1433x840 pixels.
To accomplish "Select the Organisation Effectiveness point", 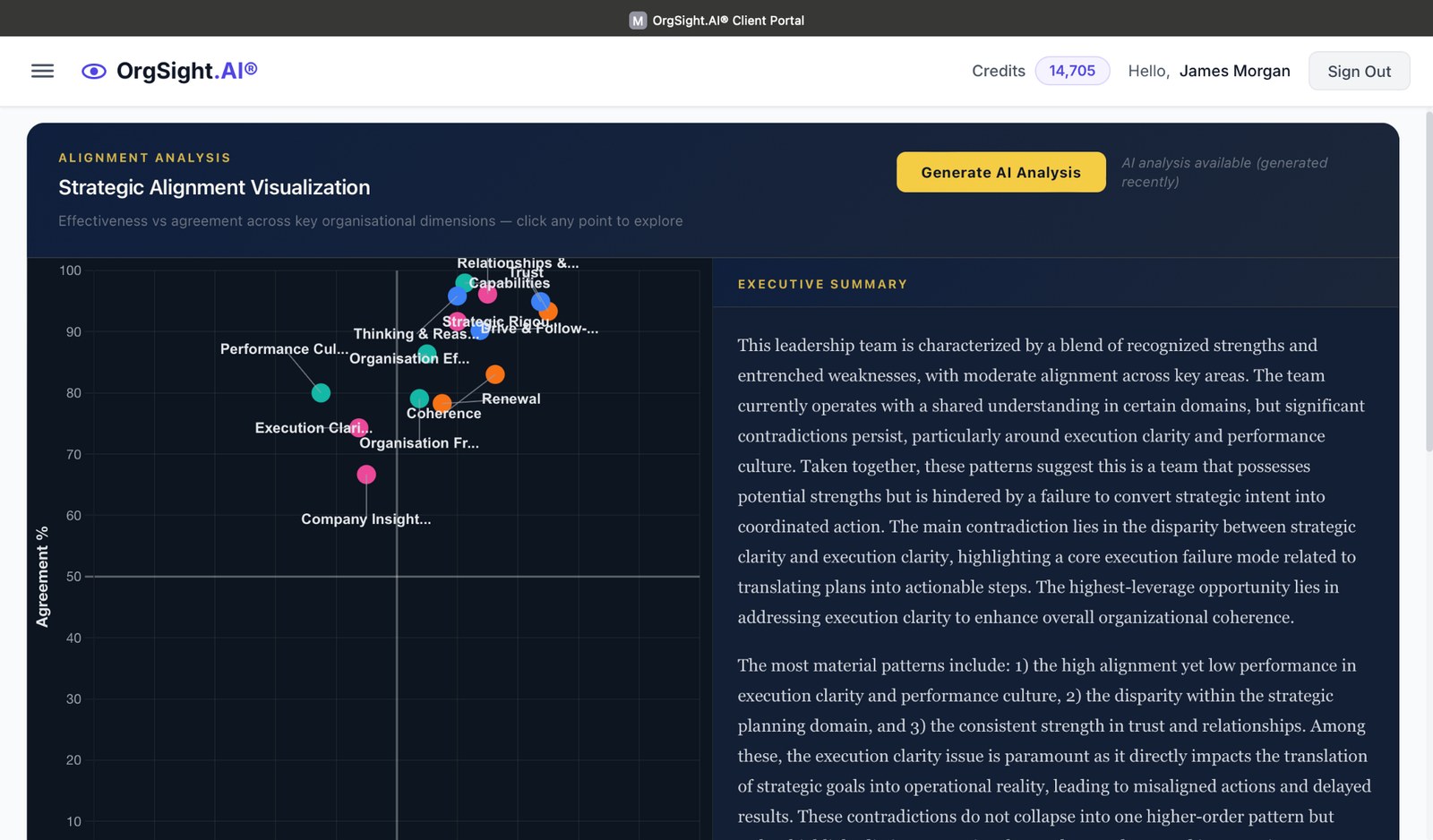I will [x=426, y=352].
